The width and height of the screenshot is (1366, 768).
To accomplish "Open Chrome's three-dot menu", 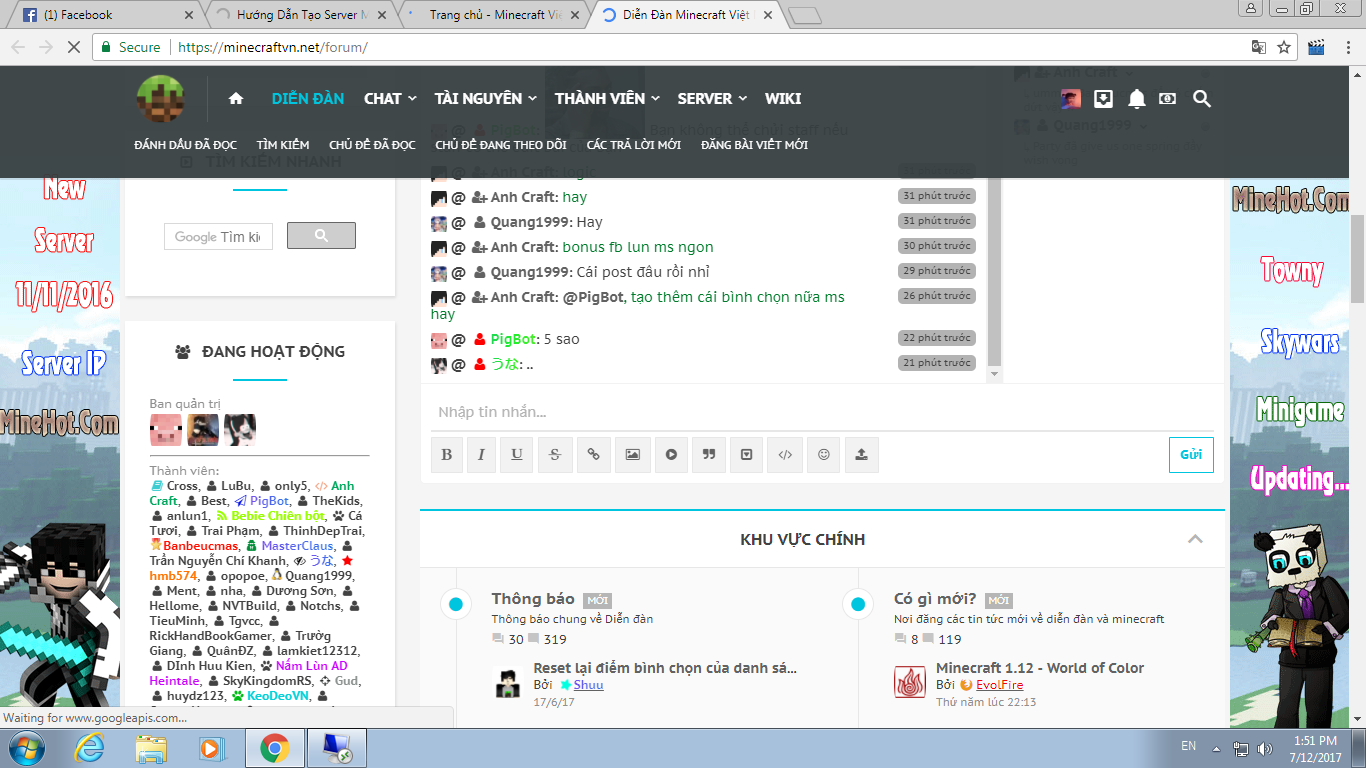I will 1347,47.
